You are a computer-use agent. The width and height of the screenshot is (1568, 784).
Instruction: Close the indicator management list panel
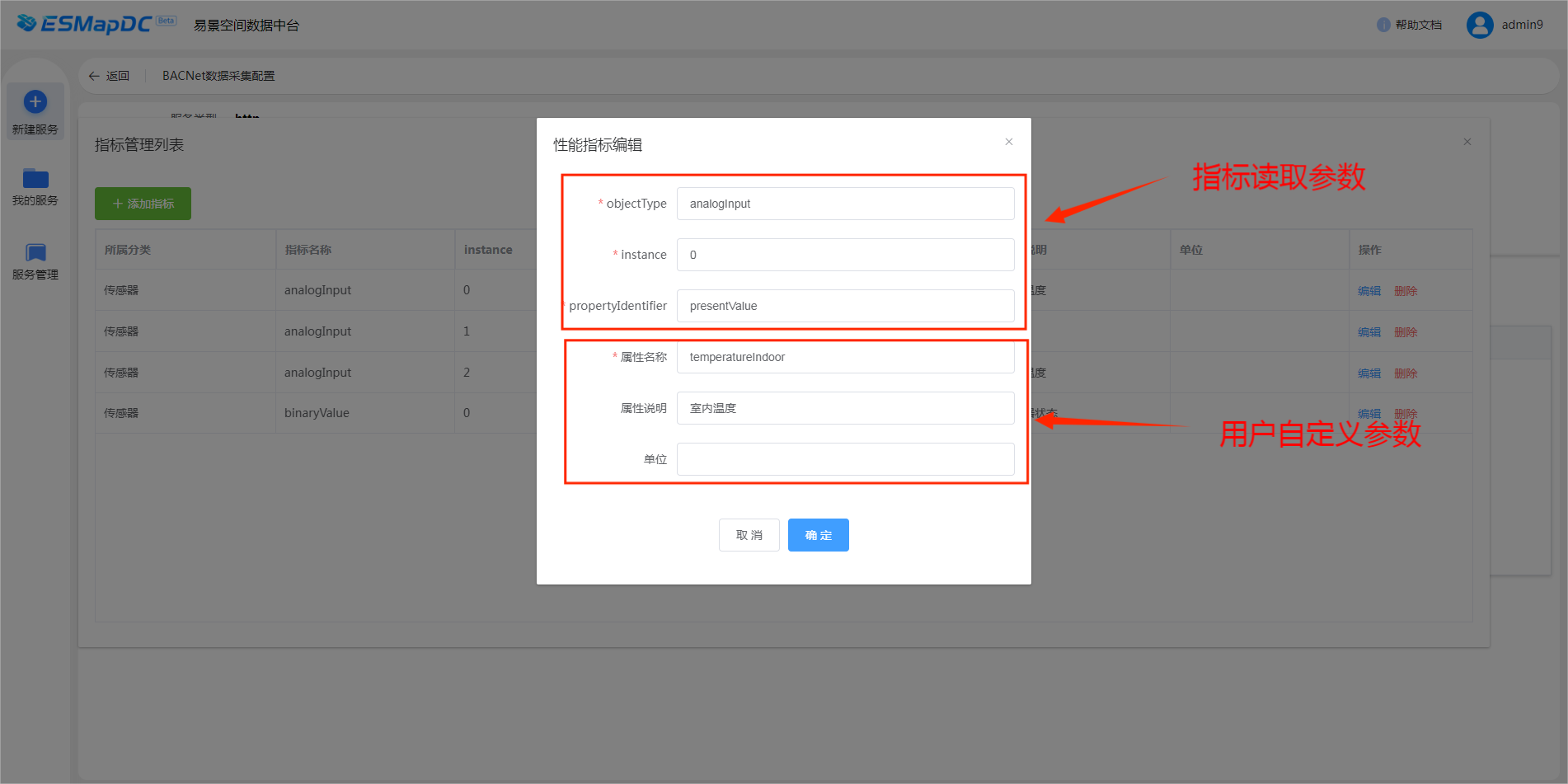click(x=1467, y=142)
